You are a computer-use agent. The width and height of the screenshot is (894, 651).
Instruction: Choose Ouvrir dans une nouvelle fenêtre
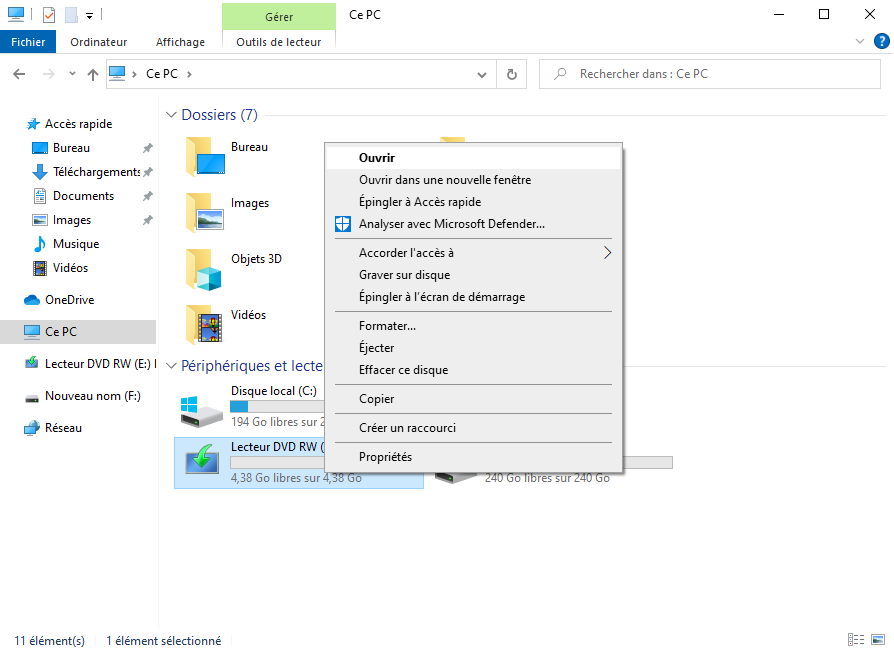(473, 180)
